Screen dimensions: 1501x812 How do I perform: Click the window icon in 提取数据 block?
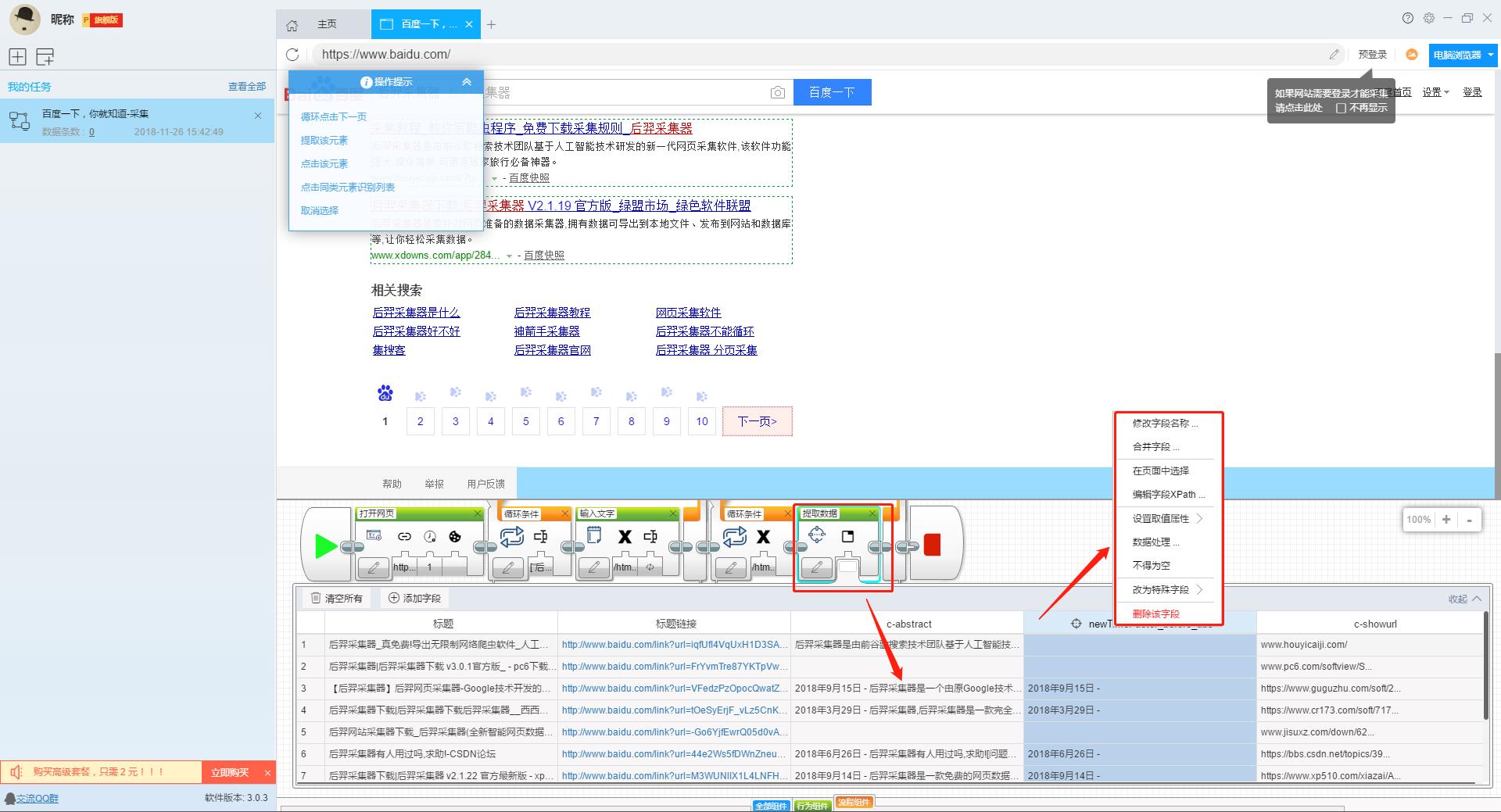847,536
